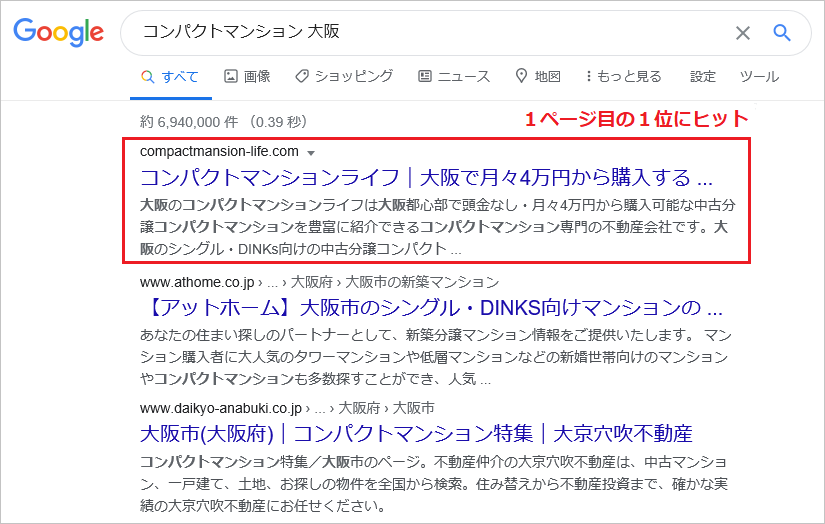Viewport: 825px width, 524px height.
Task: Open the ショッピング tab
Action: (x=344, y=77)
